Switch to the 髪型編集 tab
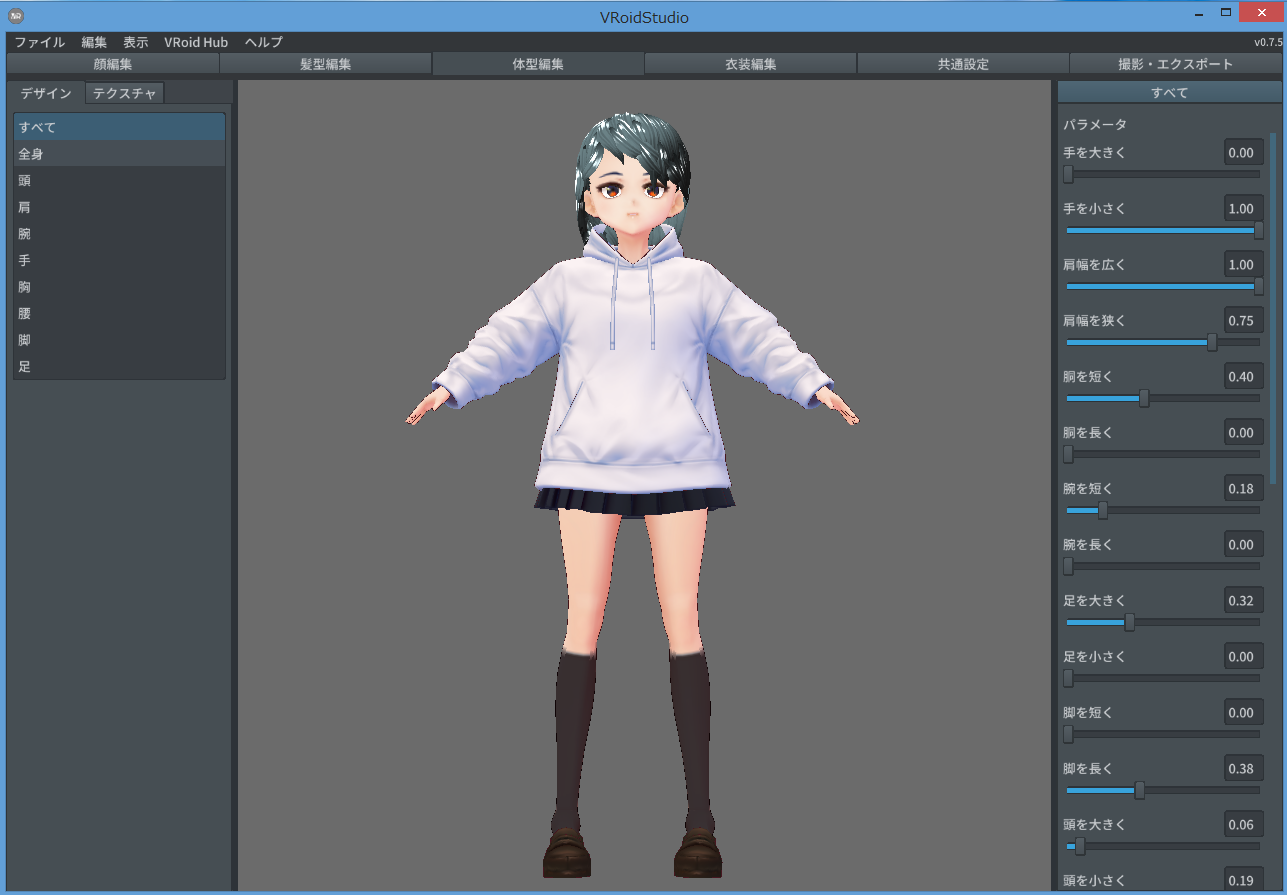1287x895 pixels. pyautogui.click(x=326, y=64)
